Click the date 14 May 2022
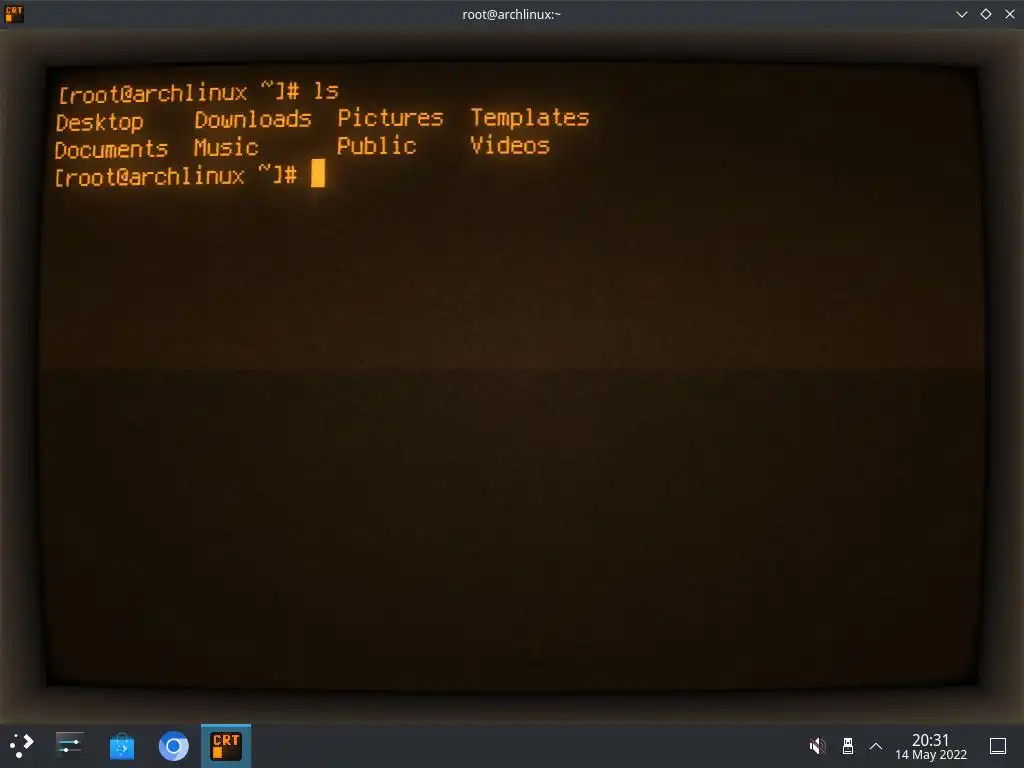Image resolution: width=1024 pixels, height=768 pixels. [931, 755]
